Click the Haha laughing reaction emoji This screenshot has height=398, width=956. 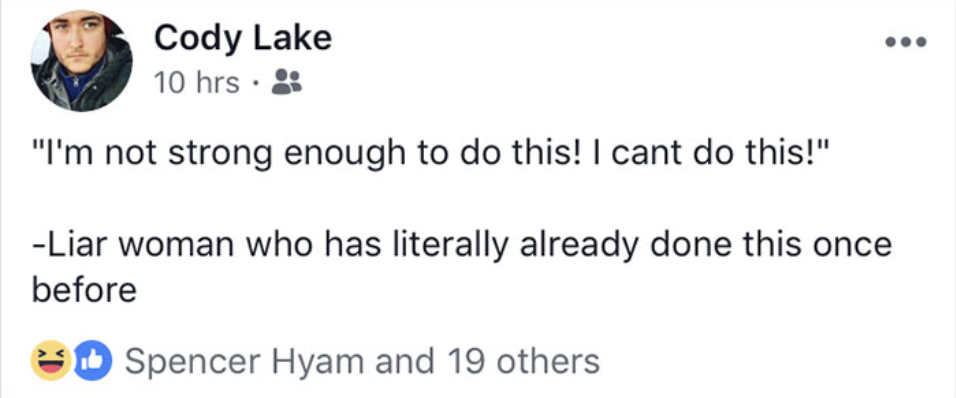click(51, 361)
